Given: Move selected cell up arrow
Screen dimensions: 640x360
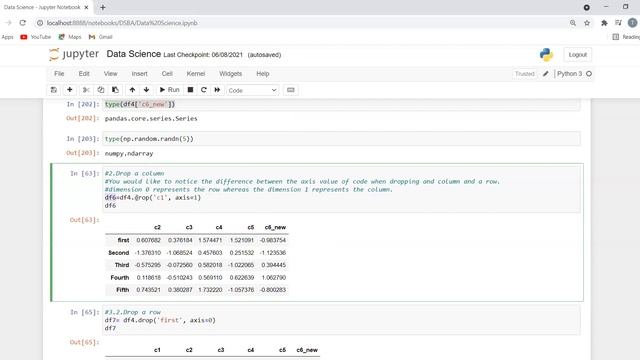Looking at the screenshot, I should 132,90.
